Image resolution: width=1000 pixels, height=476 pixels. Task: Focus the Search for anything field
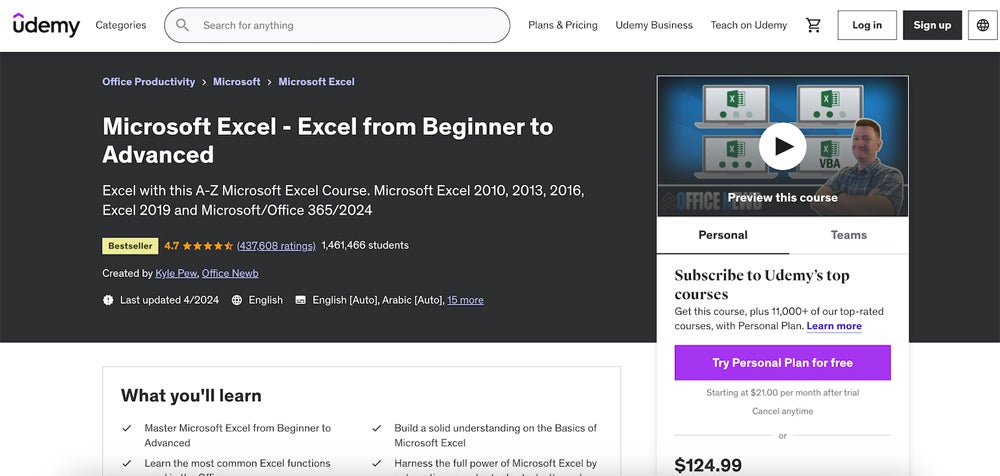[x=337, y=25]
